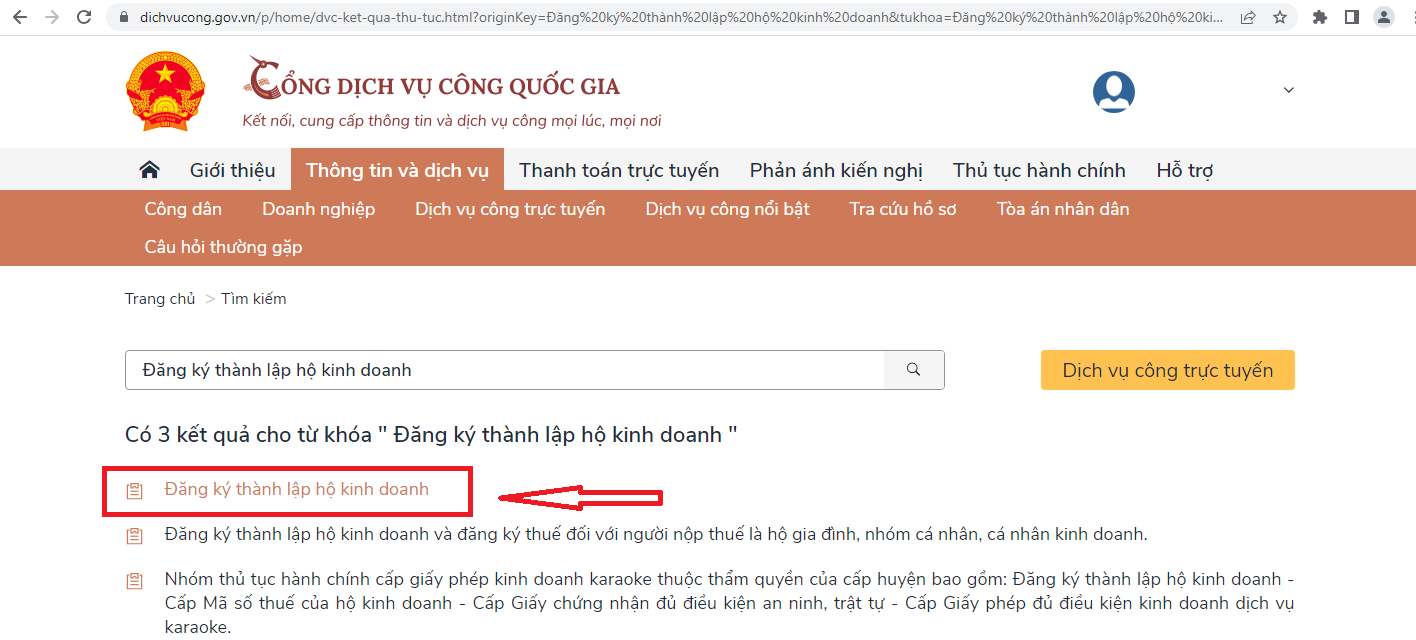The height and width of the screenshot is (640, 1416).
Task: Click the browser profile avatar icon
Action: 1383,16
